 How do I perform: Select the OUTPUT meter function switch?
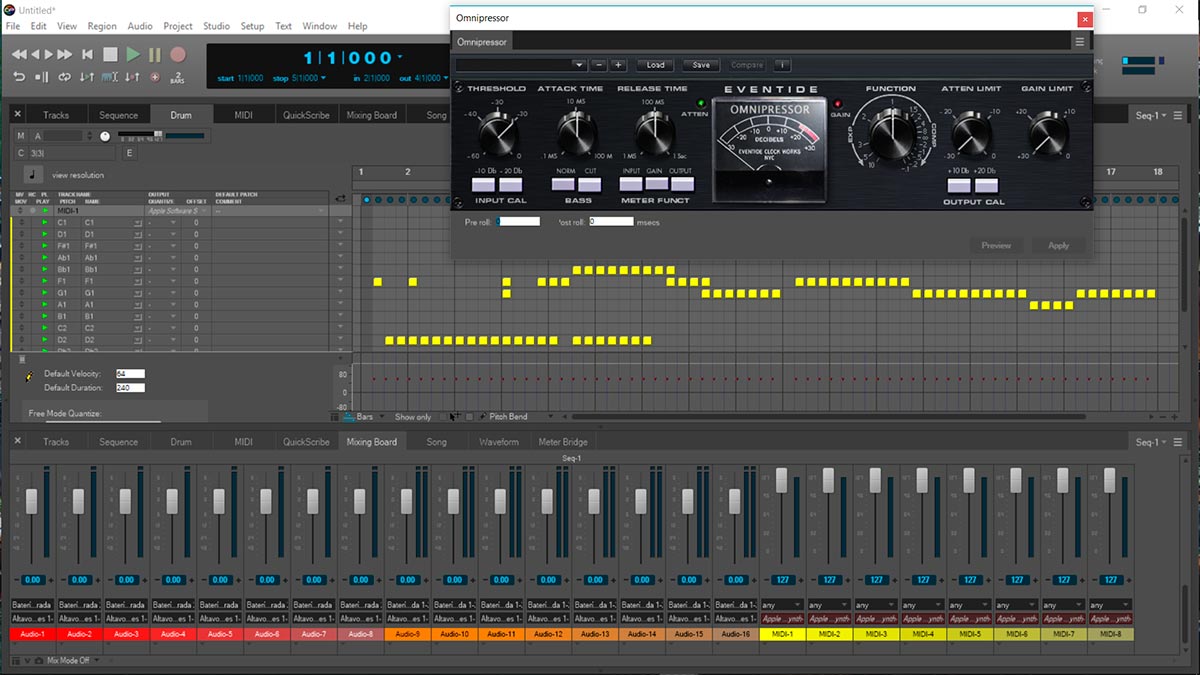[682, 184]
